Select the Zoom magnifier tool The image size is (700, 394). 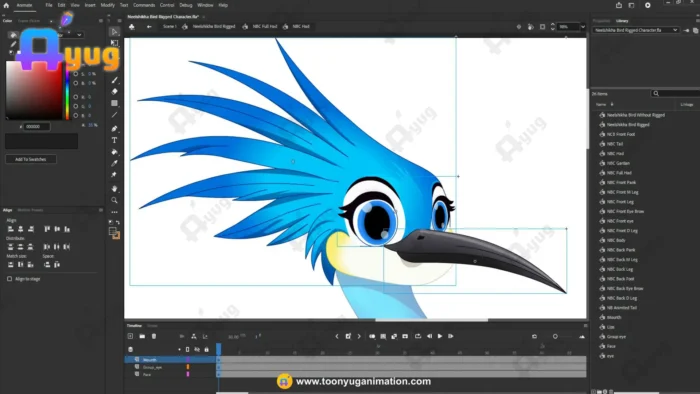coord(114,200)
